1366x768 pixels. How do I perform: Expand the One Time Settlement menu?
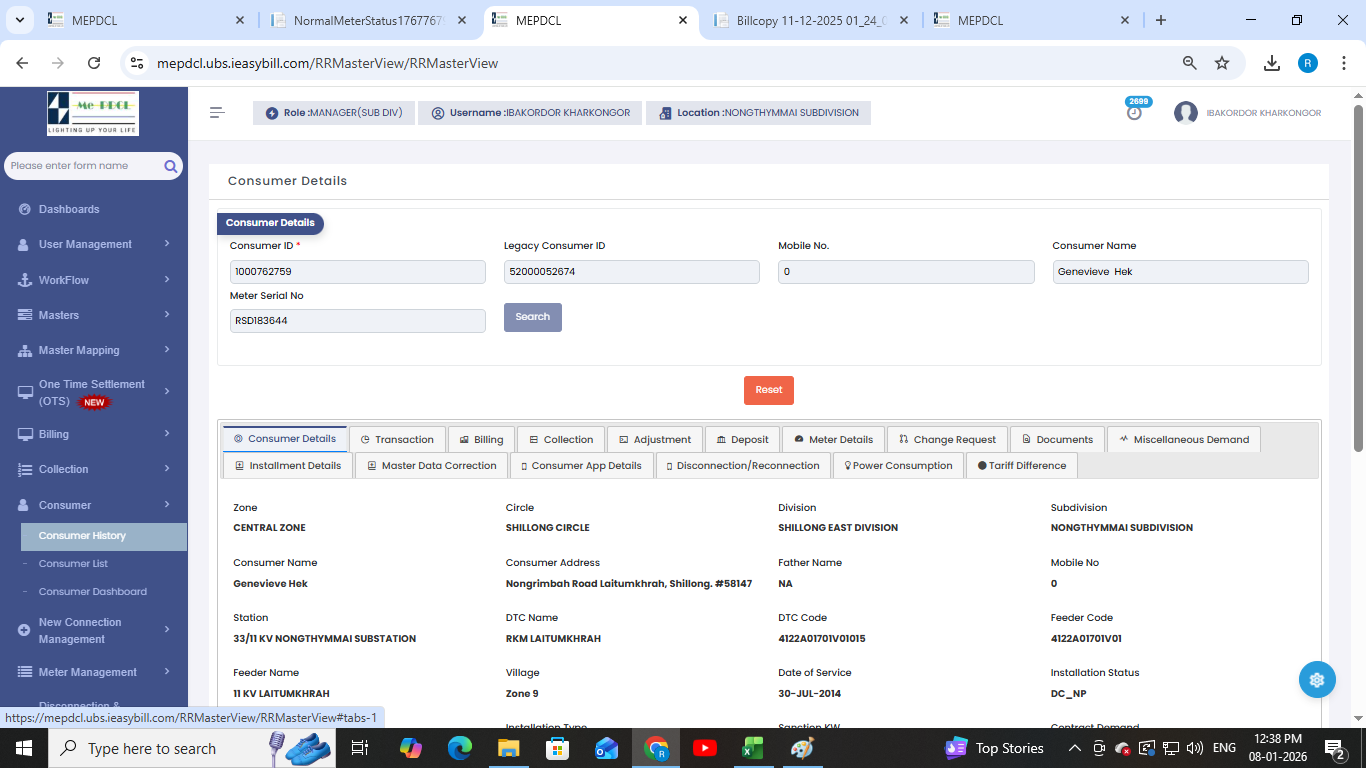(93, 392)
